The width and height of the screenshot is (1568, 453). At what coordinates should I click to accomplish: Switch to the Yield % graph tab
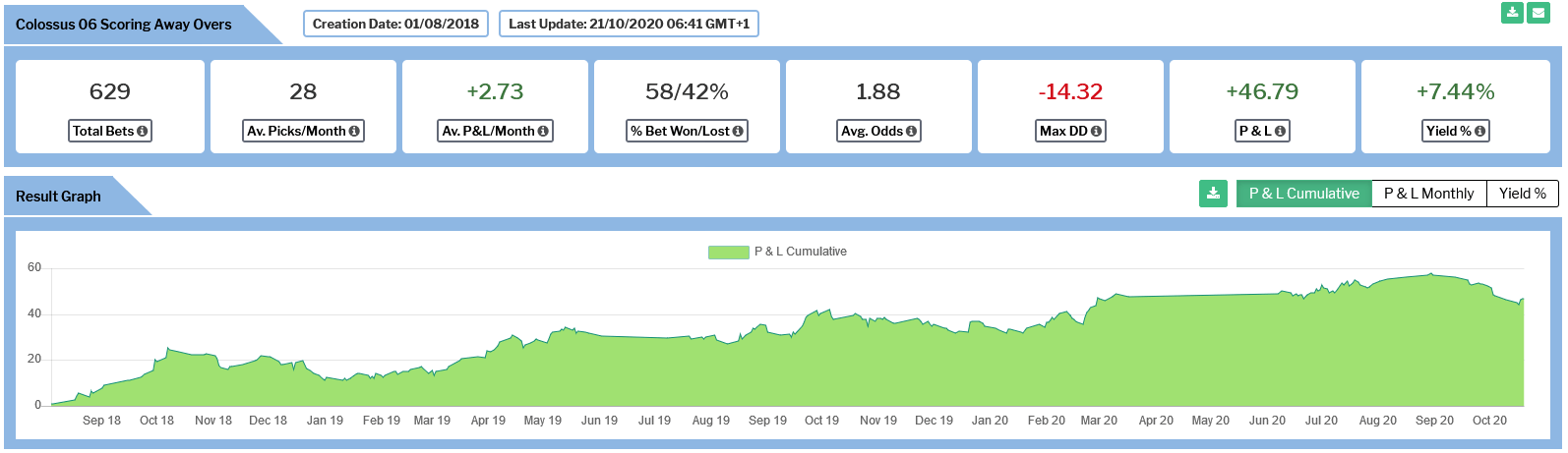tap(1522, 194)
